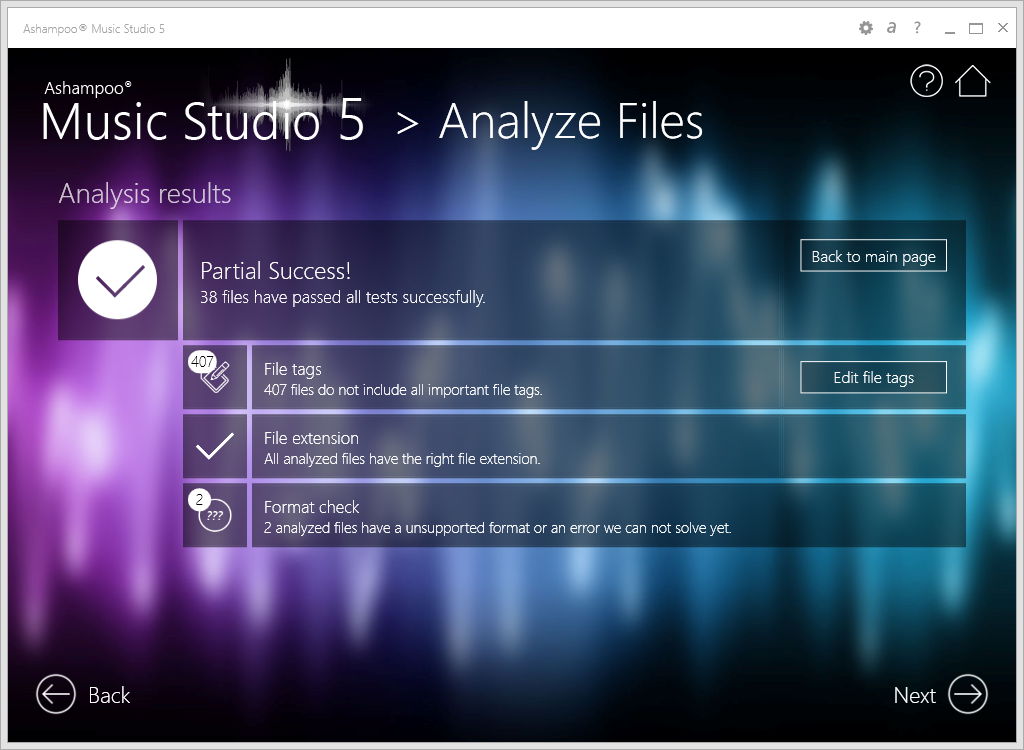Click Back to main page button

(x=873, y=256)
